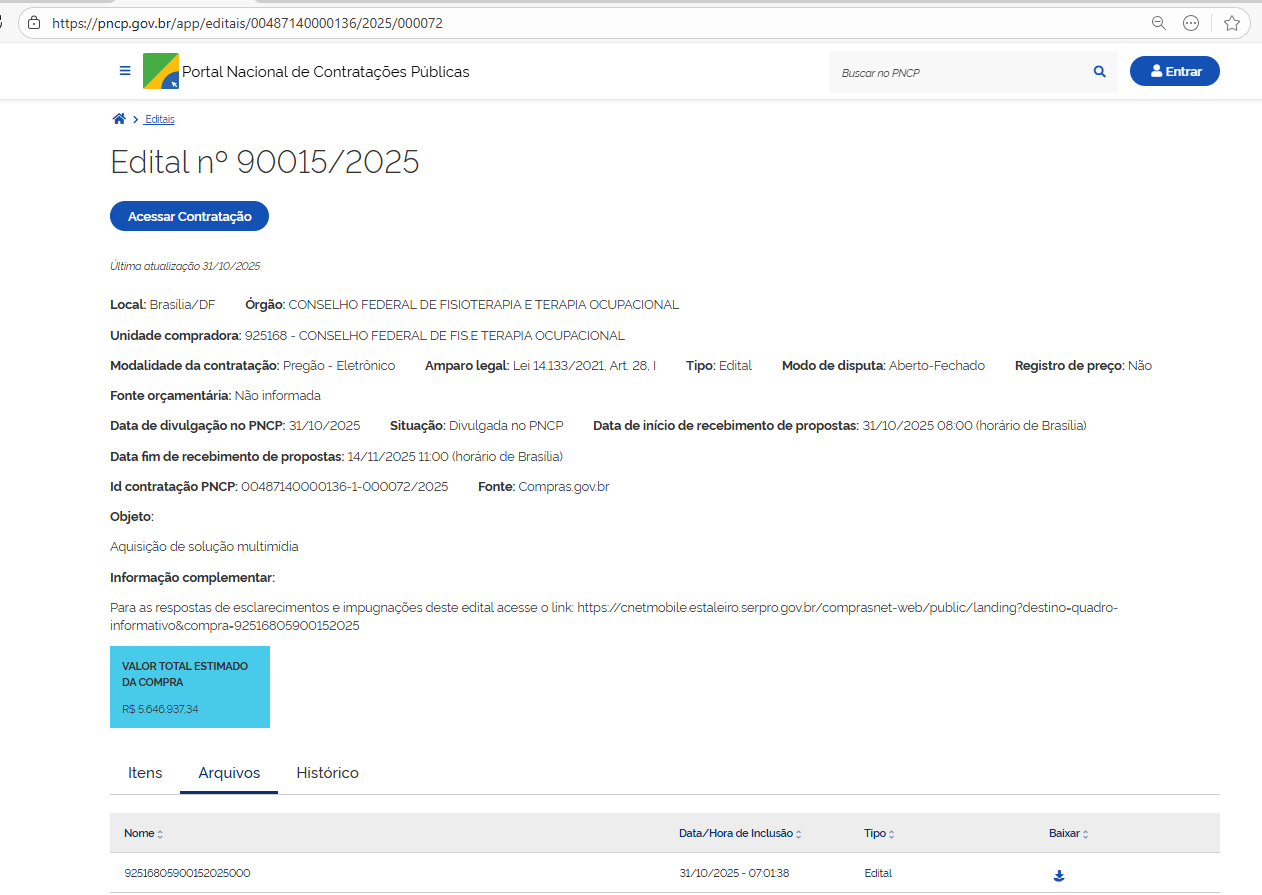This screenshot has width=1262, height=895.
Task: Focus the Buscar no PNCP search field
Action: tap(960, 73)
